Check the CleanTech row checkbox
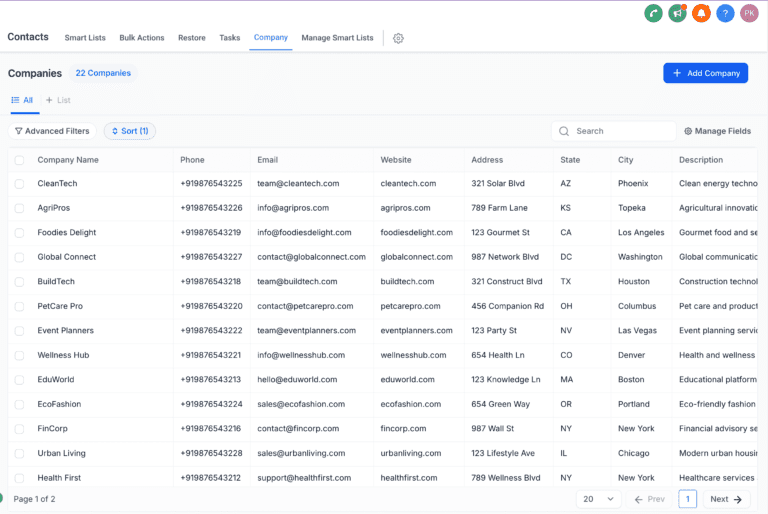The height and width of the screenshot is (514, 768). click(x=19, y=184)
